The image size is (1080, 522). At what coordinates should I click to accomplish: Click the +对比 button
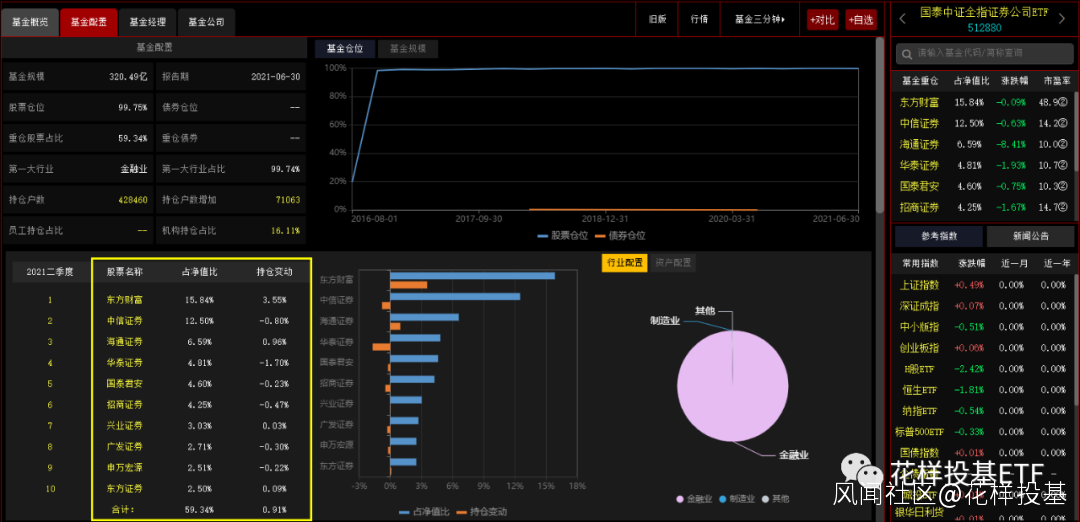tap(822, 19)
